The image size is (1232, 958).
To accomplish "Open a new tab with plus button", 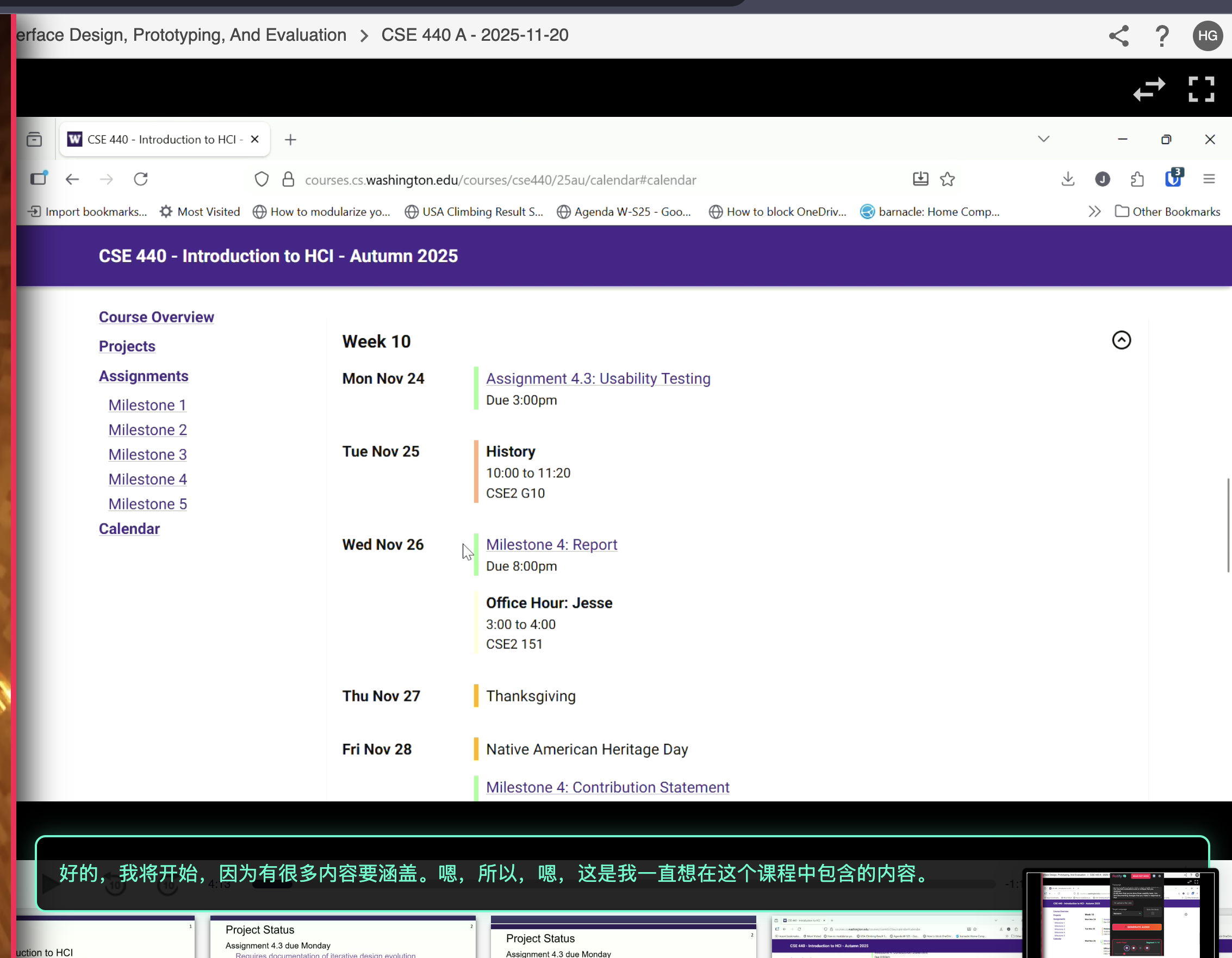I will (x=290, y=139).
